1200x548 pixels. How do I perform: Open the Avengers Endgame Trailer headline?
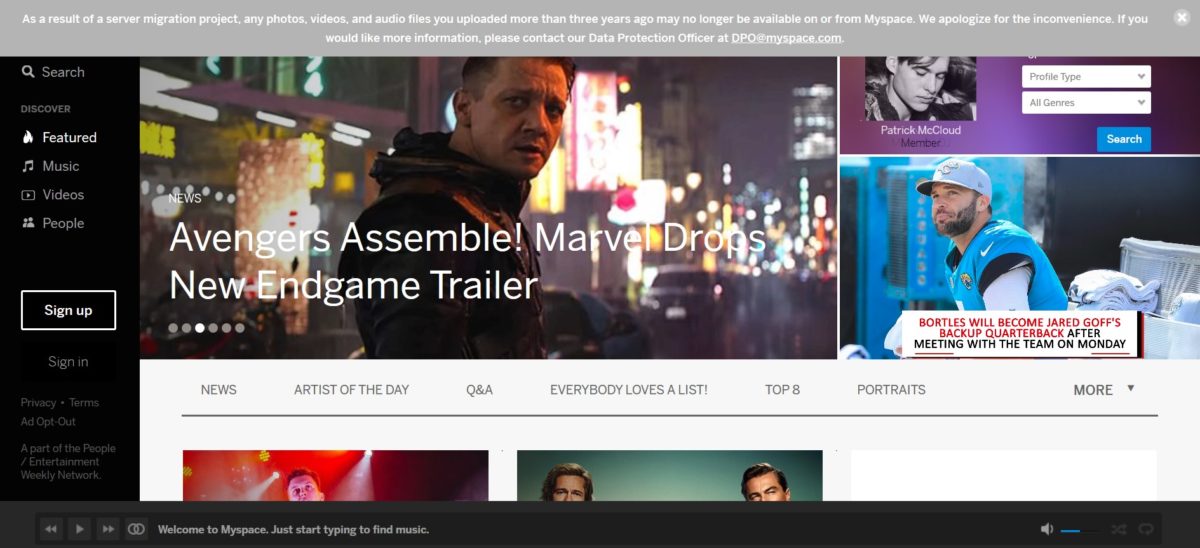[x=467, y=261]
